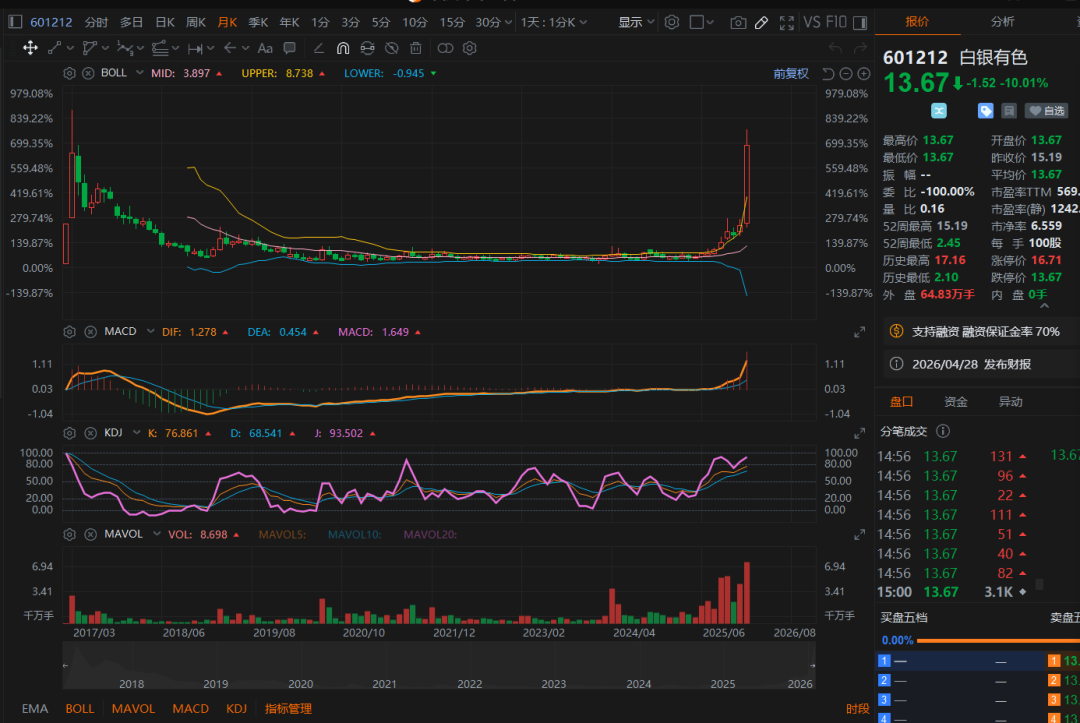
Task: Add a comment bubble note
Action: (x=290, y=48)
